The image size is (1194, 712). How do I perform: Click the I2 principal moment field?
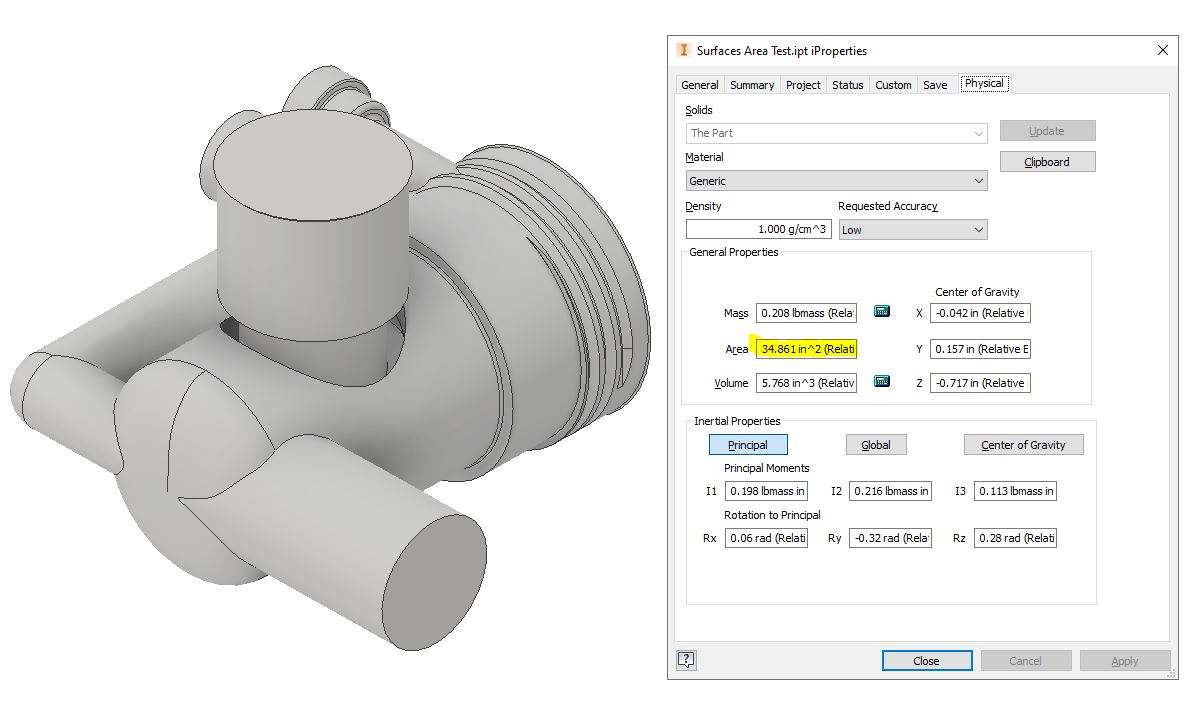890,491
